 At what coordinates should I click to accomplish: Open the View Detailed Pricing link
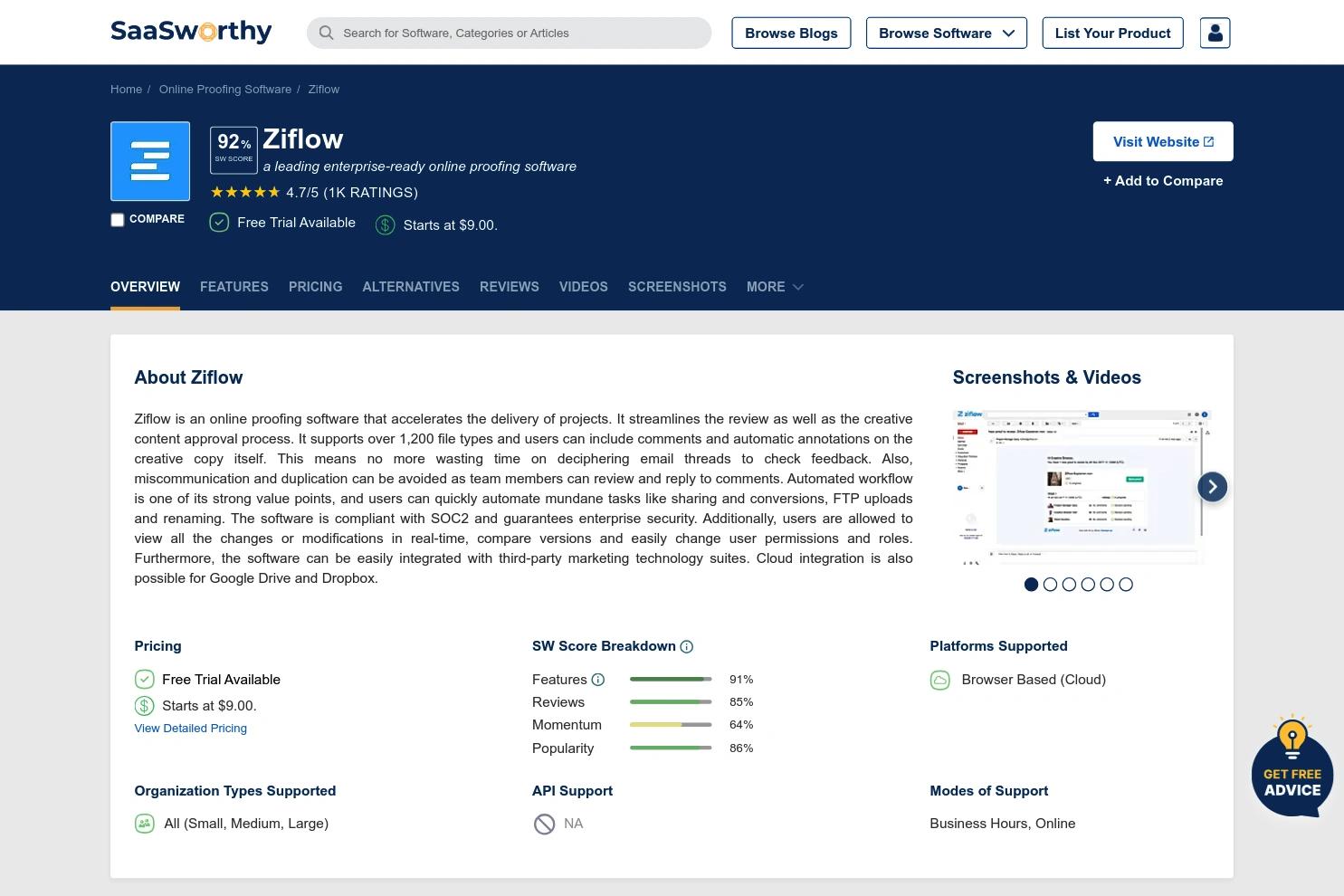[x=191, y=729]
